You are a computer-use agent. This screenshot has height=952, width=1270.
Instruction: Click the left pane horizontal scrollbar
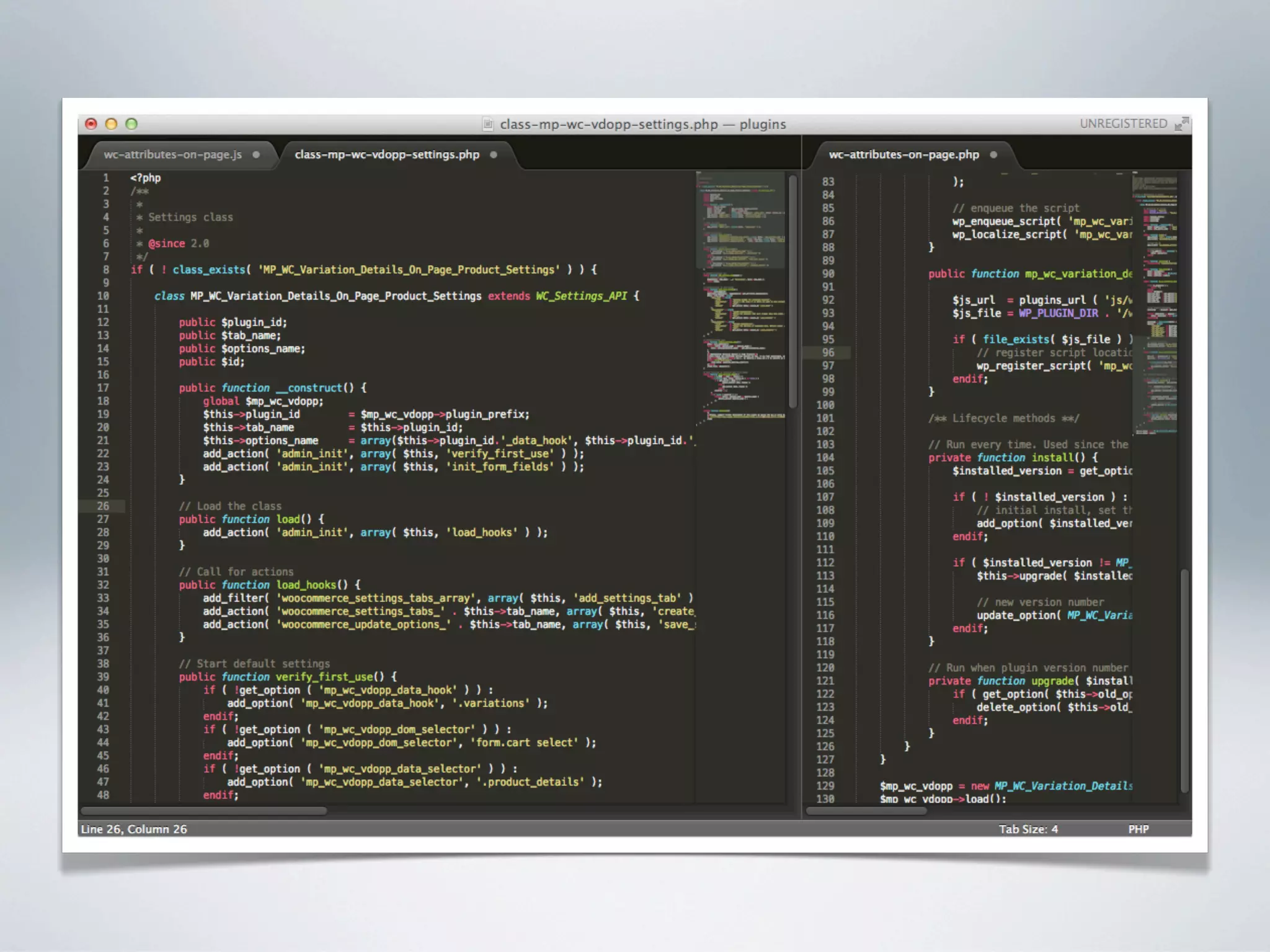[x=203, y=811]
